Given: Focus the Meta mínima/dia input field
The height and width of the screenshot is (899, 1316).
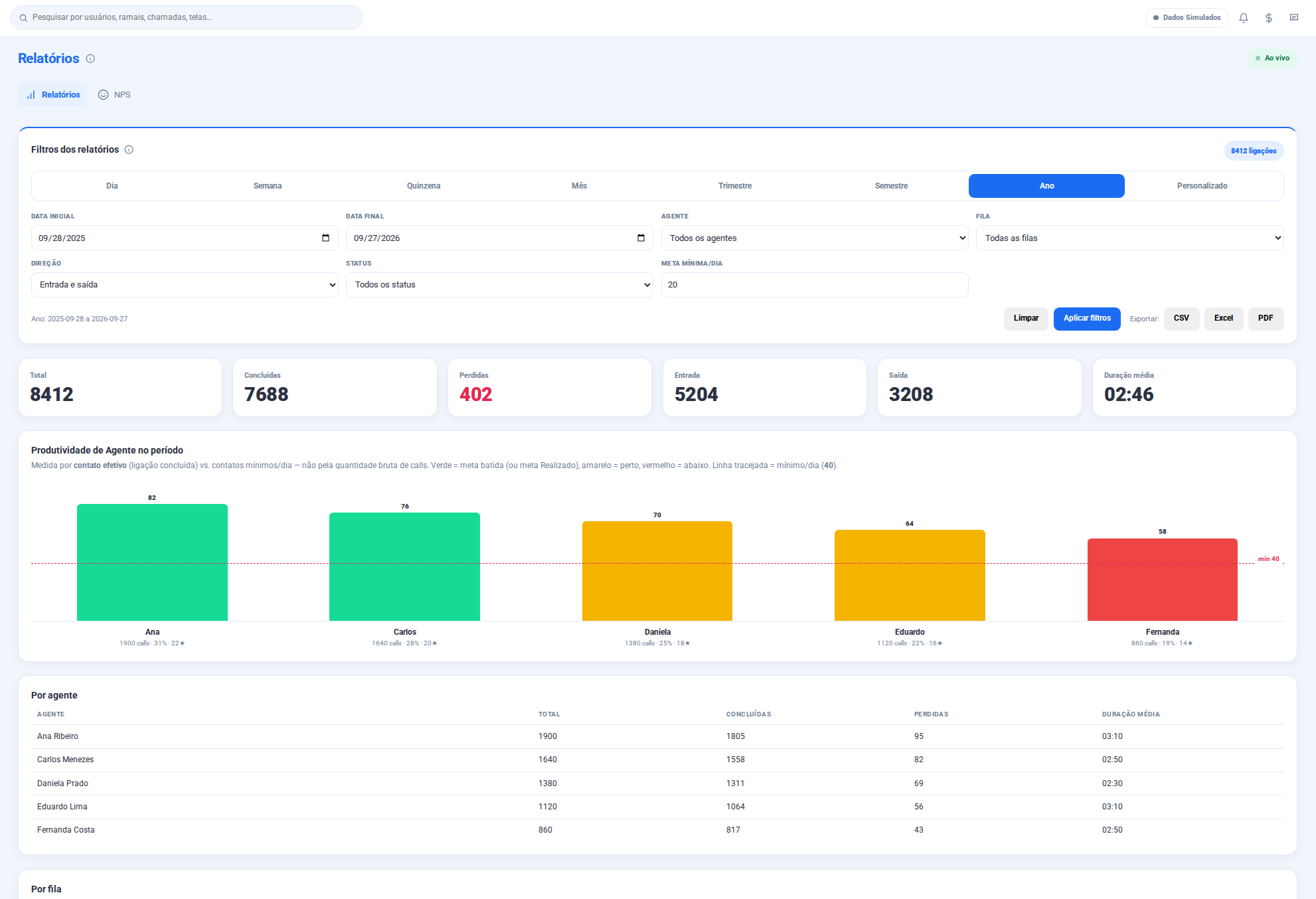Looking at the screenshot, I should pyautogui.click(x=815, y=285).
